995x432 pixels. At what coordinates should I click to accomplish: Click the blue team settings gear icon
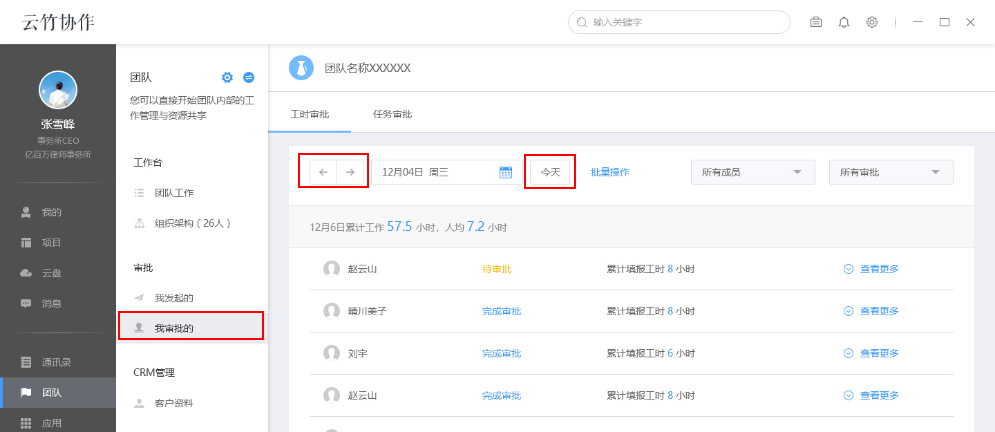pos(227,77)
